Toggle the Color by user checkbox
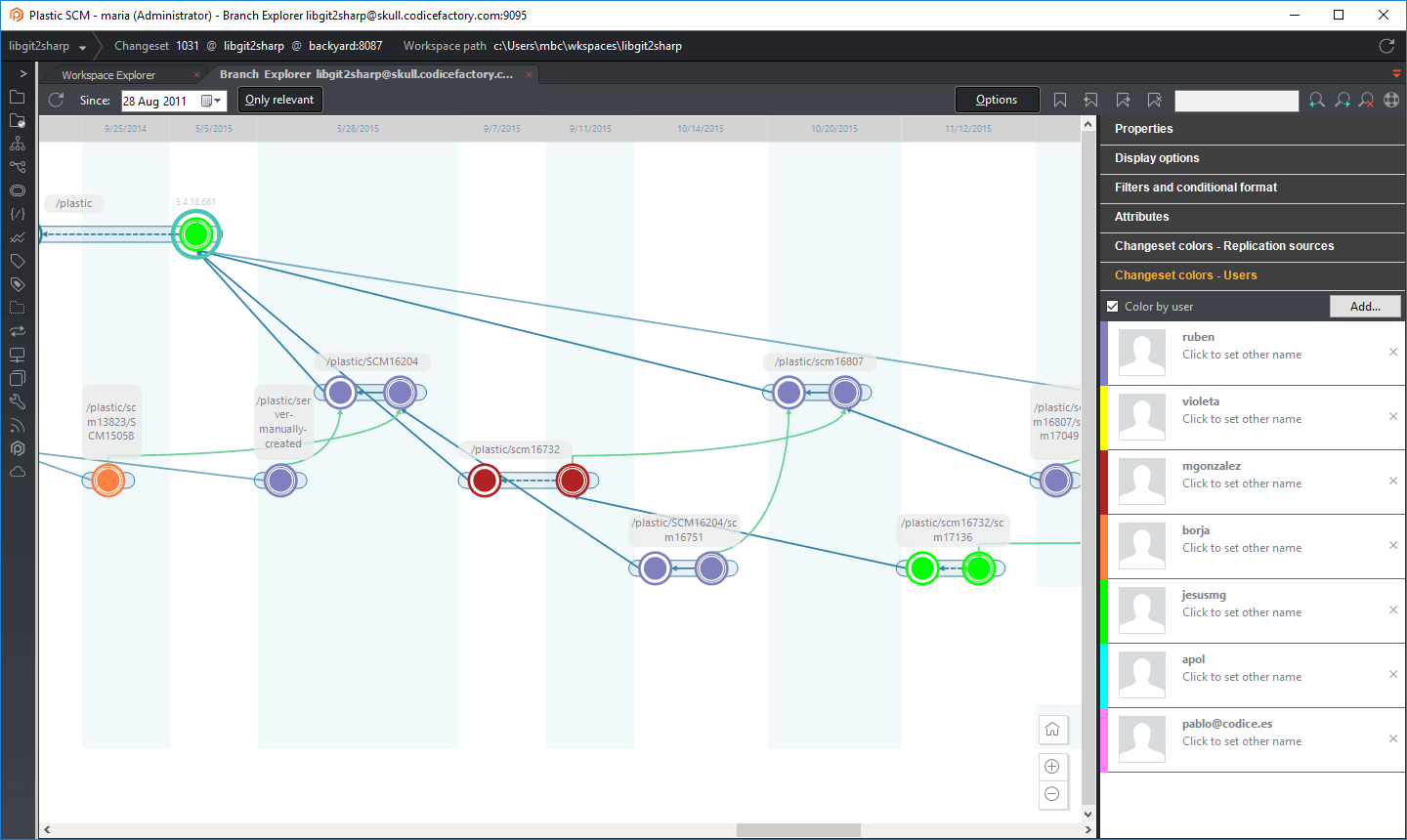The width and height of the screenshot is (1407, 840). (1112, 307)
